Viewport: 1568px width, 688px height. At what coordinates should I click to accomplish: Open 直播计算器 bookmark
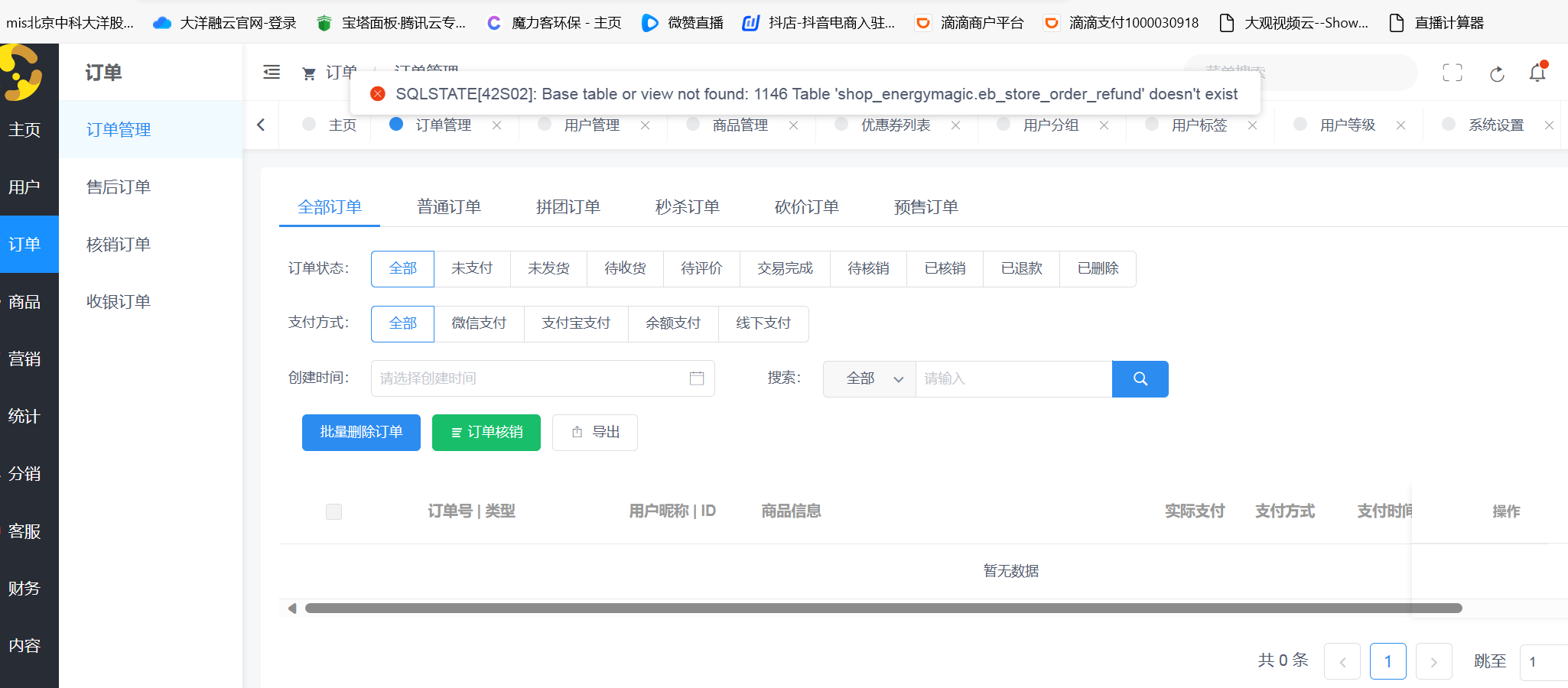[1436, 23]
